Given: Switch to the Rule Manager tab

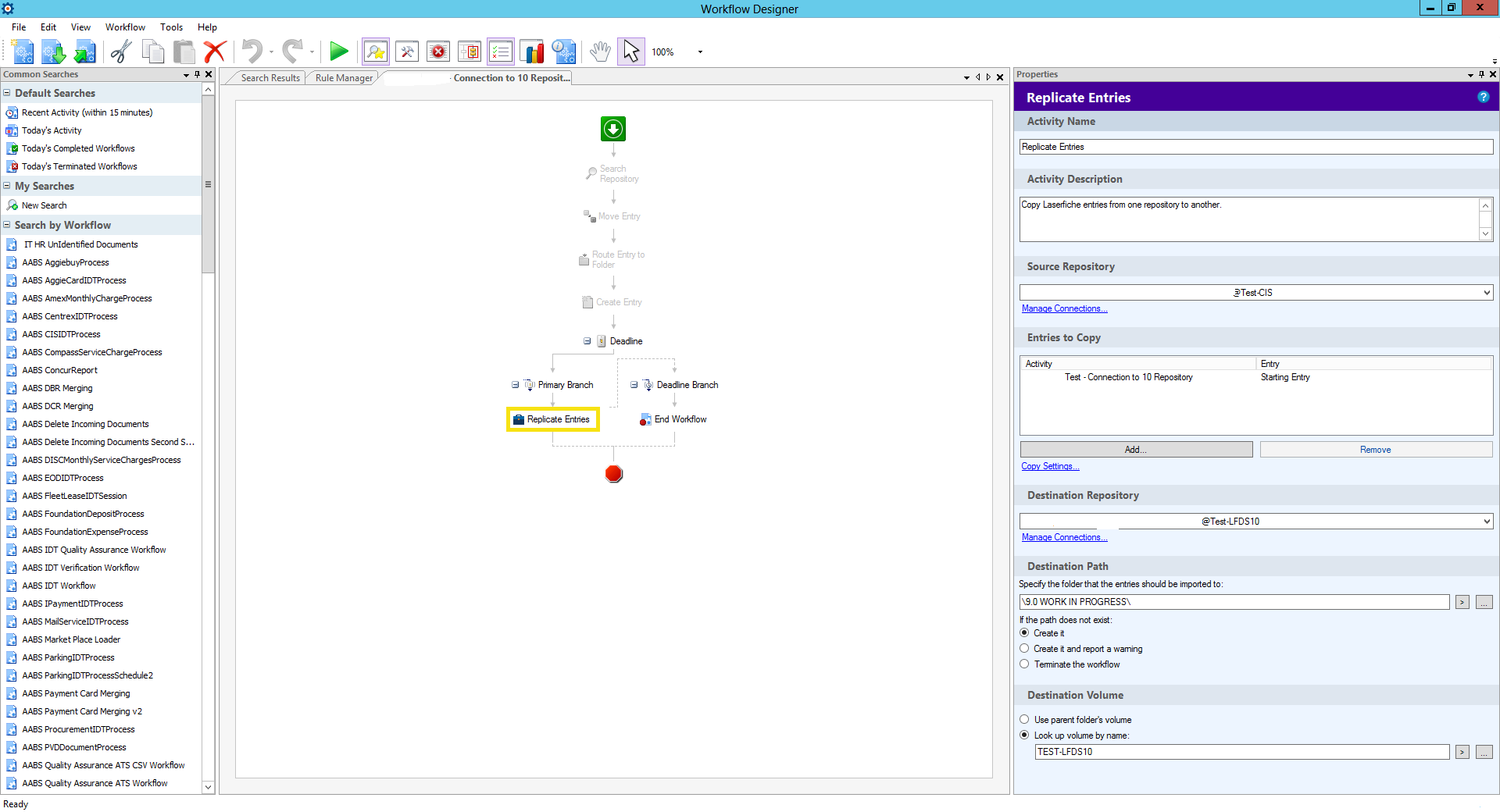Looking at the screenshot, I should coord(344,78).
